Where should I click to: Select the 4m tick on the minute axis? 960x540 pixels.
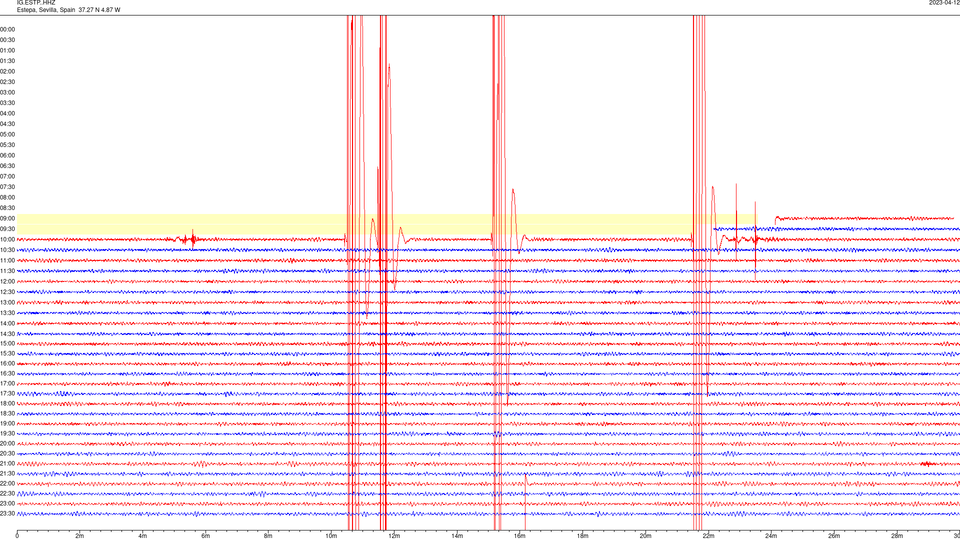pos(142,536)
